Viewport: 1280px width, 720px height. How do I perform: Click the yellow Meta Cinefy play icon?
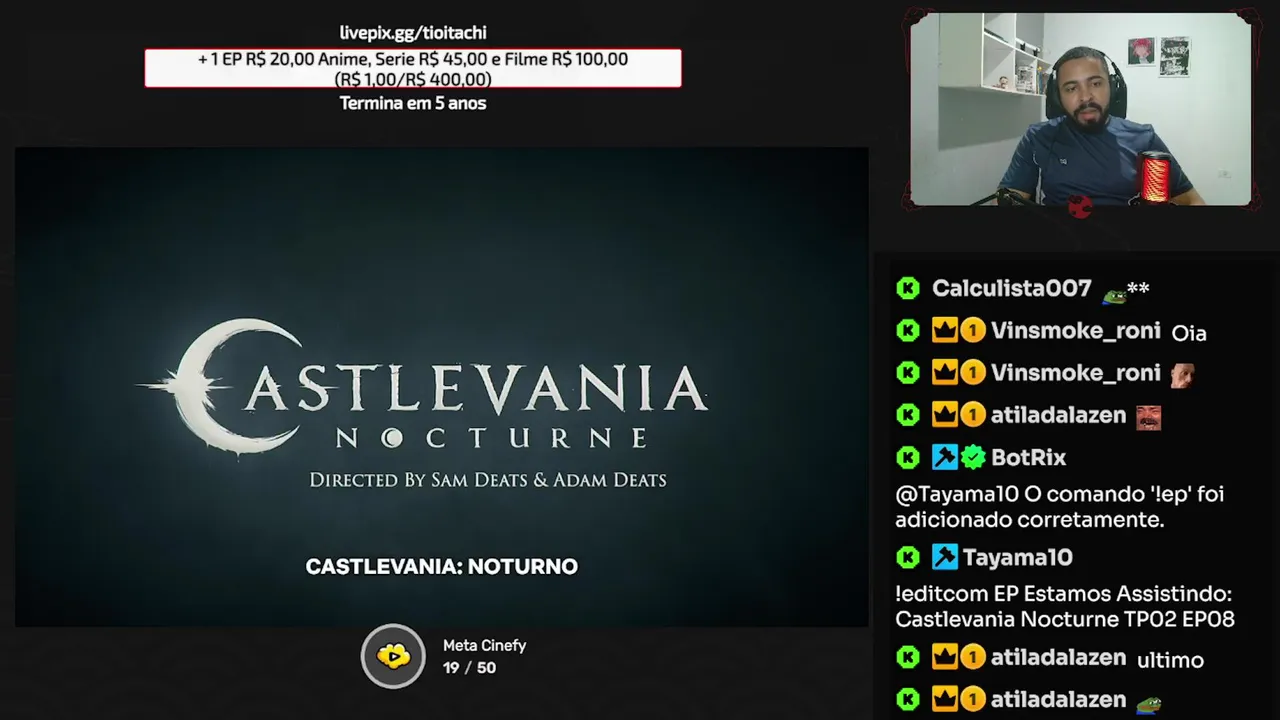[x=393, y=656]
